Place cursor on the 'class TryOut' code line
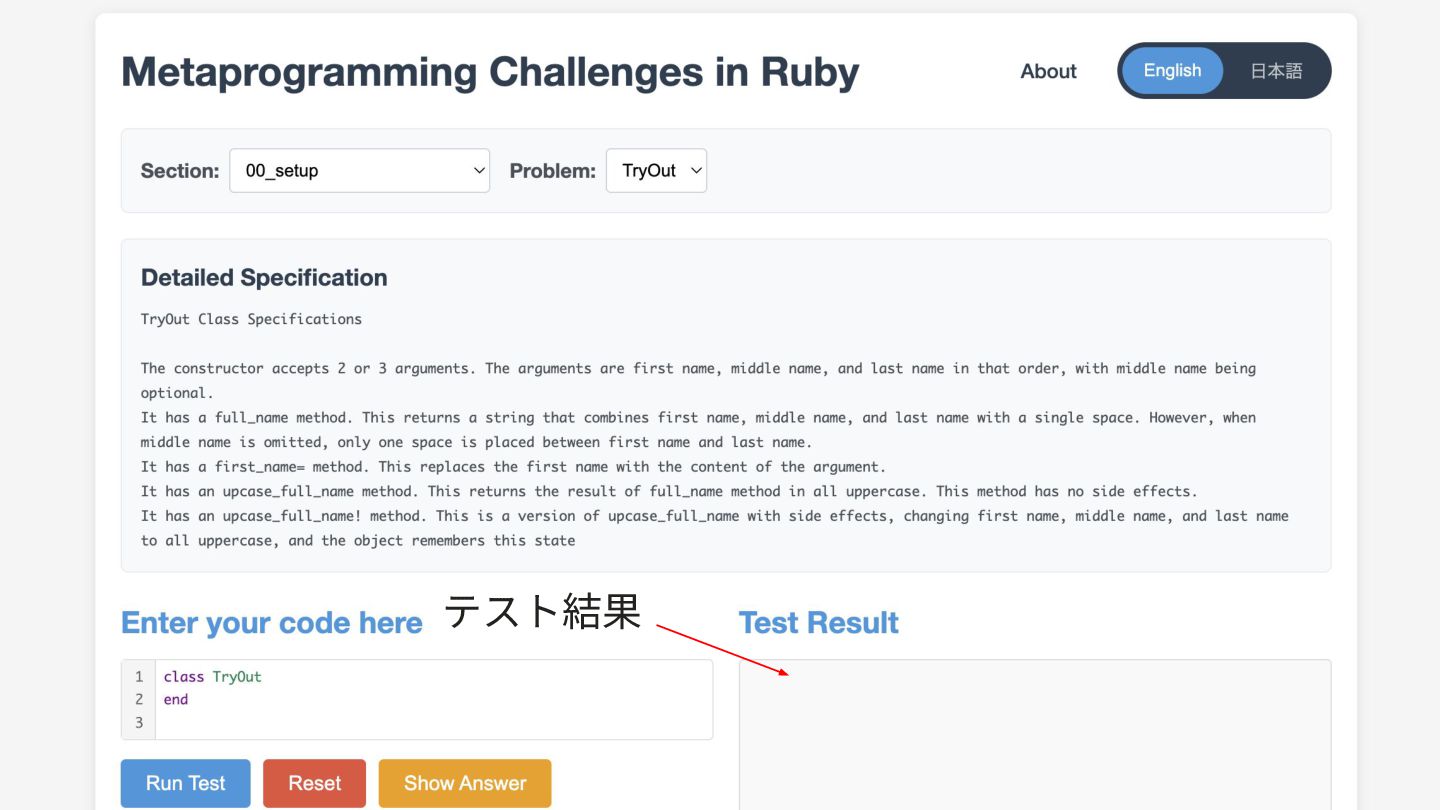 point(213,677)
